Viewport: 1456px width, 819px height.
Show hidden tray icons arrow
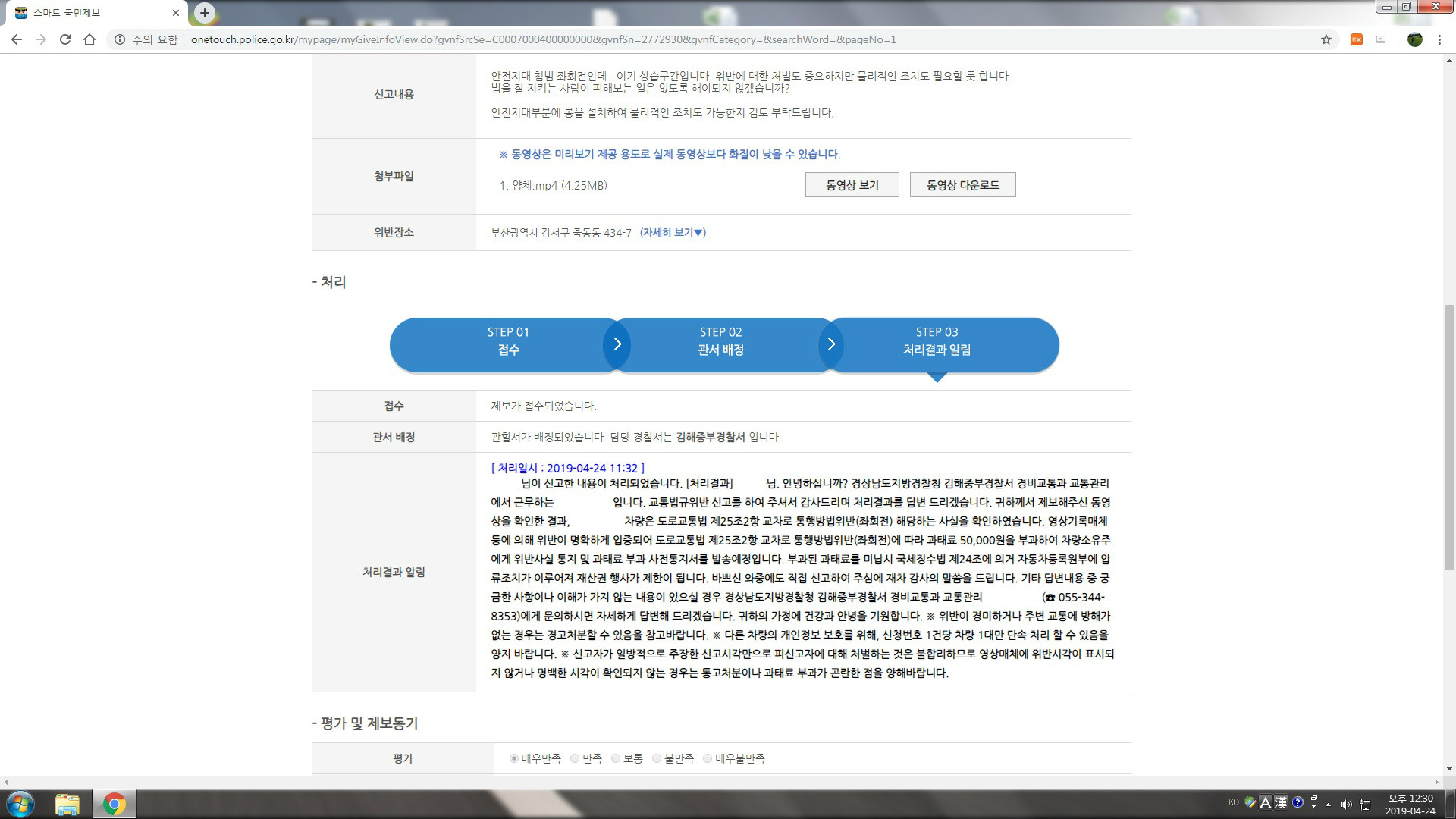[1328, 805]
